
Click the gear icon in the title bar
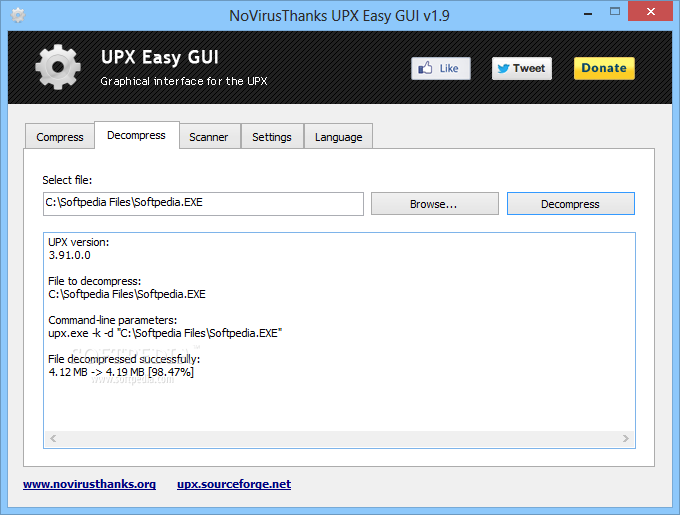(x=18, y=16)
